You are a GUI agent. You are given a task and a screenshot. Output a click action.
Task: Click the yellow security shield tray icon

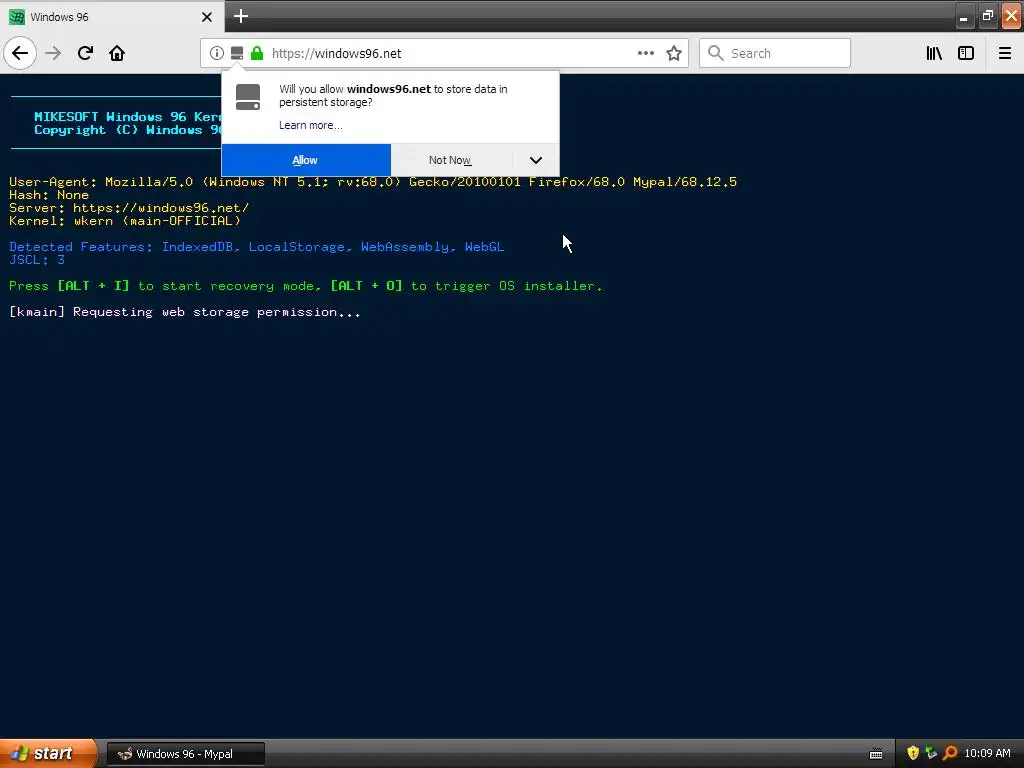(x=913, y=753)
